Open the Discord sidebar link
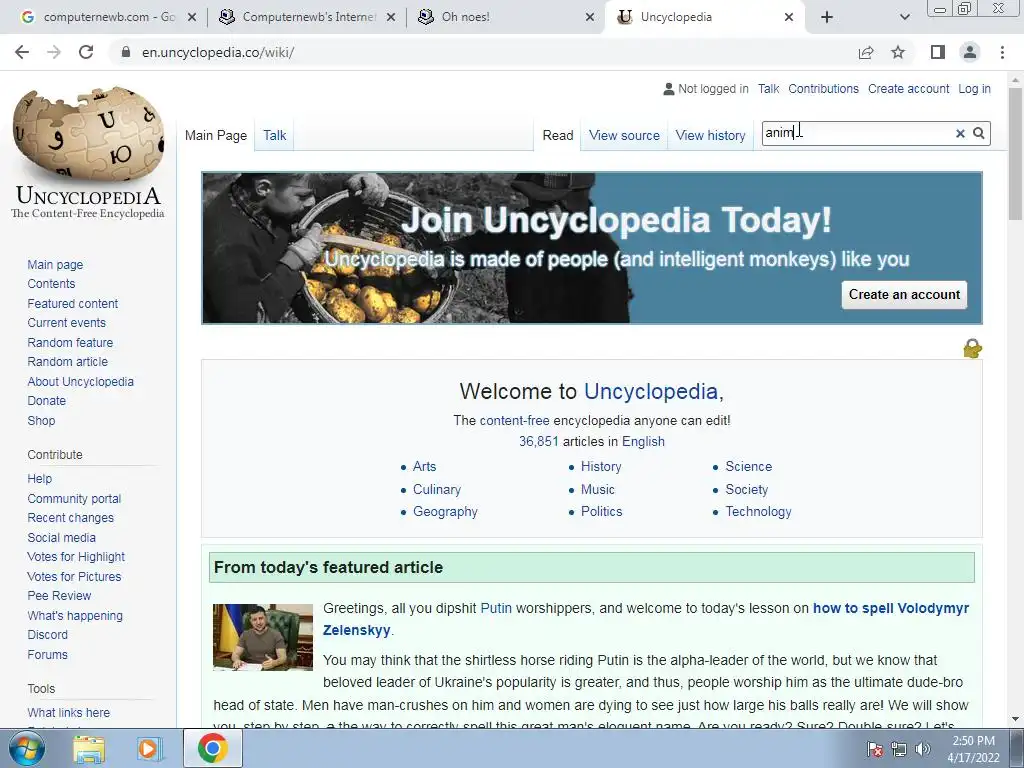 pos(47,635)
